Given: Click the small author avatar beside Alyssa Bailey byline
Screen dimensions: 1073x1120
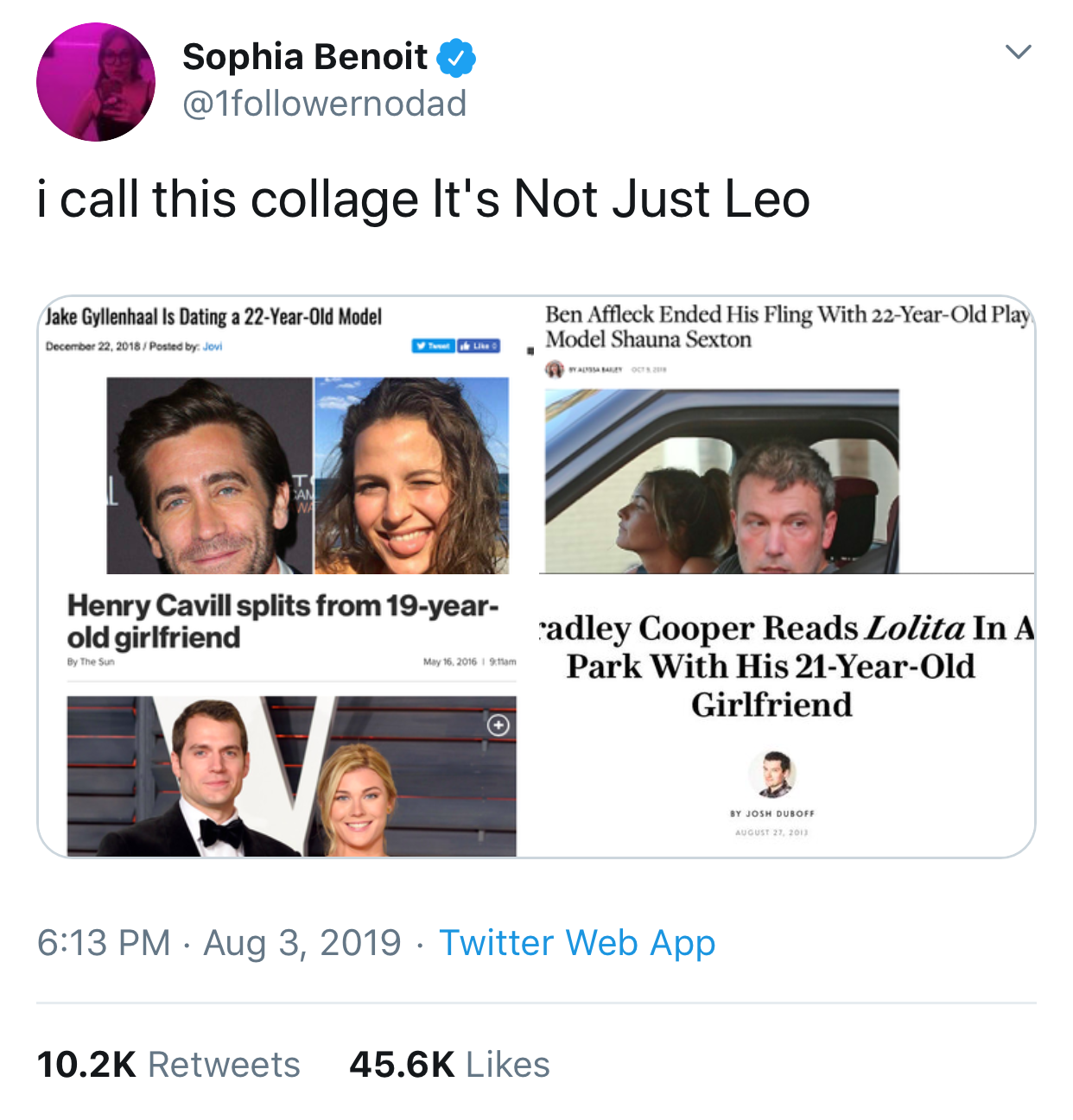Looking at the screenshot, I should (555, 370).
